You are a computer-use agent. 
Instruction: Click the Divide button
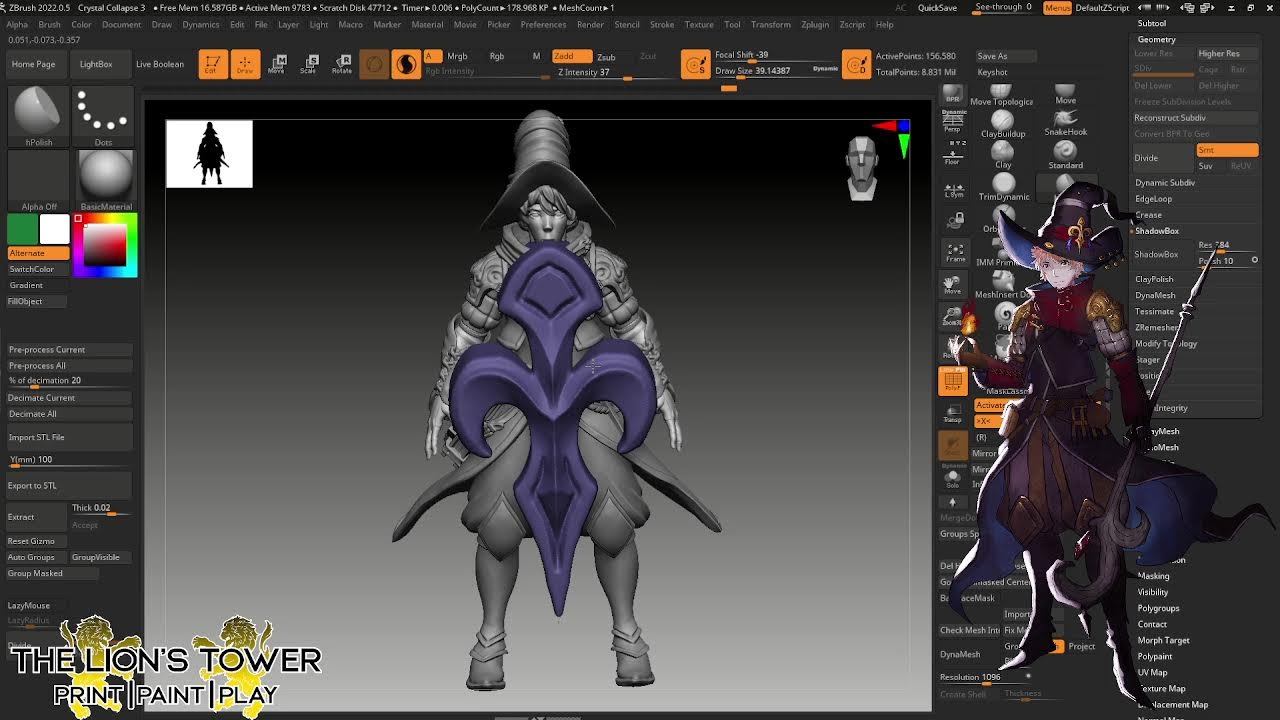pyautogui.click(x=1163, y=158)
